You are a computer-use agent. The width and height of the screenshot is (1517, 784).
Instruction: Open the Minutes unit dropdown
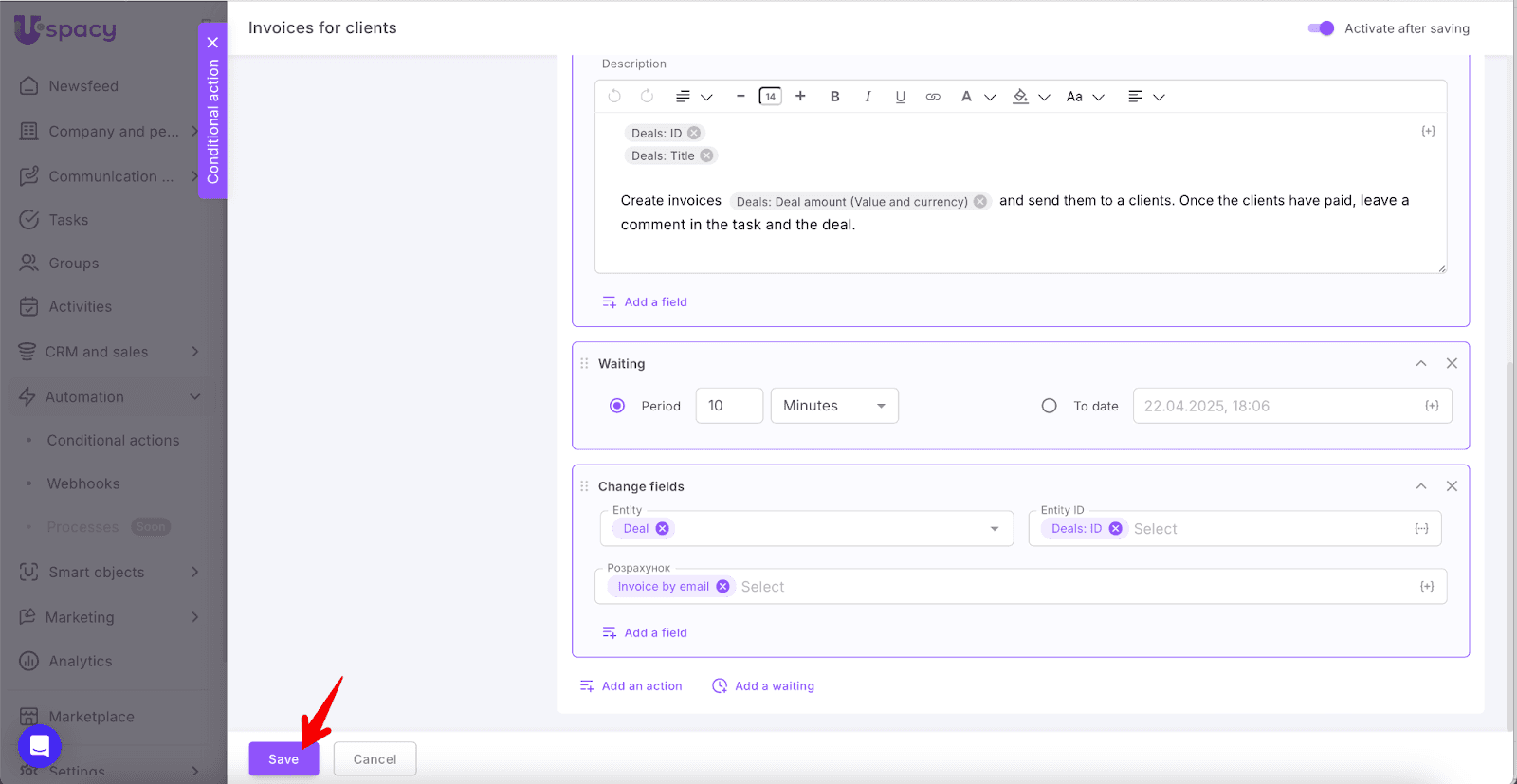coord(833,406)
